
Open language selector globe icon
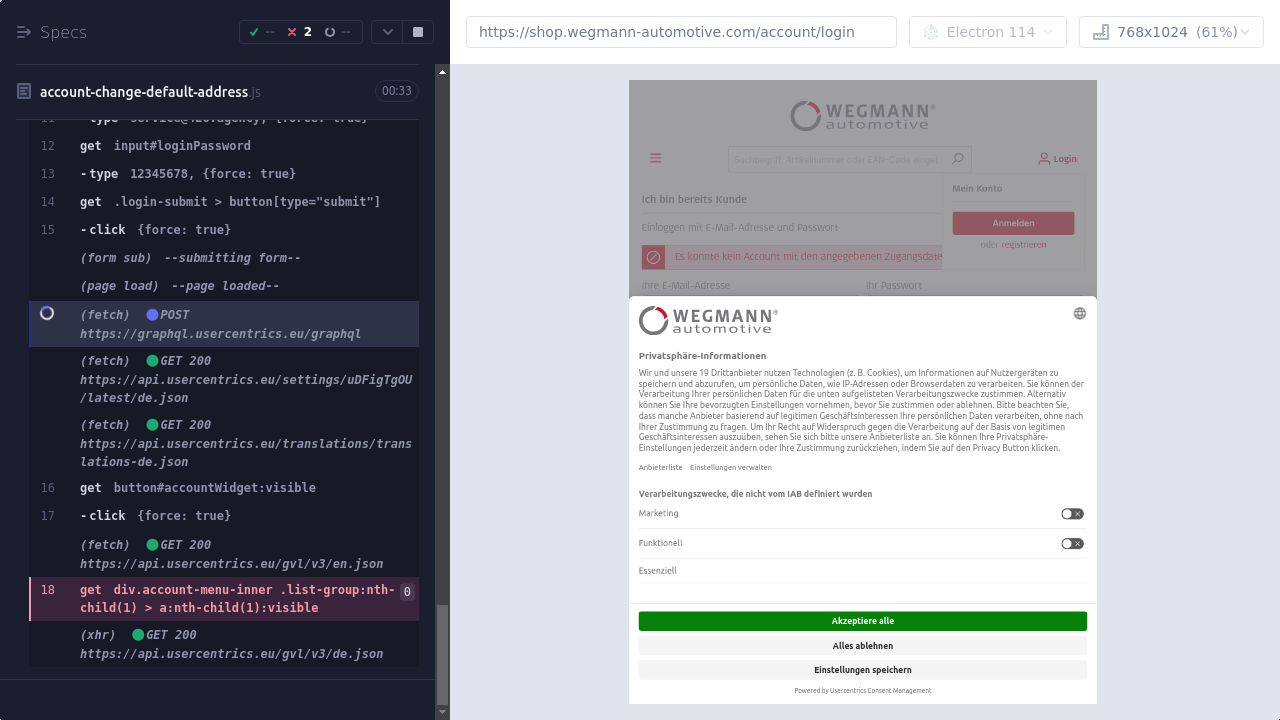[1079, 313]
